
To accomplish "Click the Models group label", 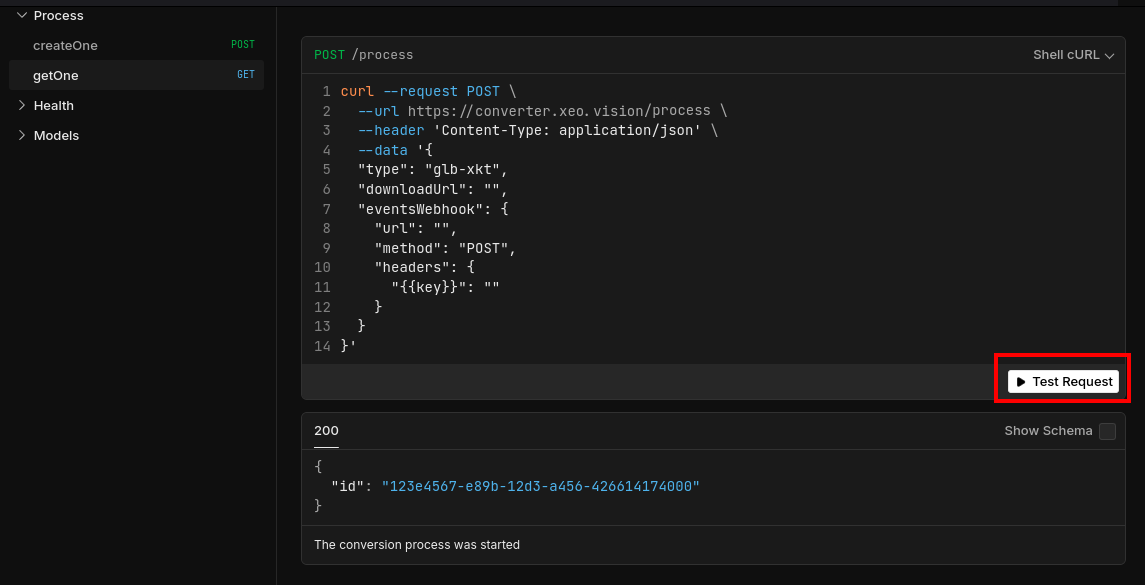I will pos(56,135).
